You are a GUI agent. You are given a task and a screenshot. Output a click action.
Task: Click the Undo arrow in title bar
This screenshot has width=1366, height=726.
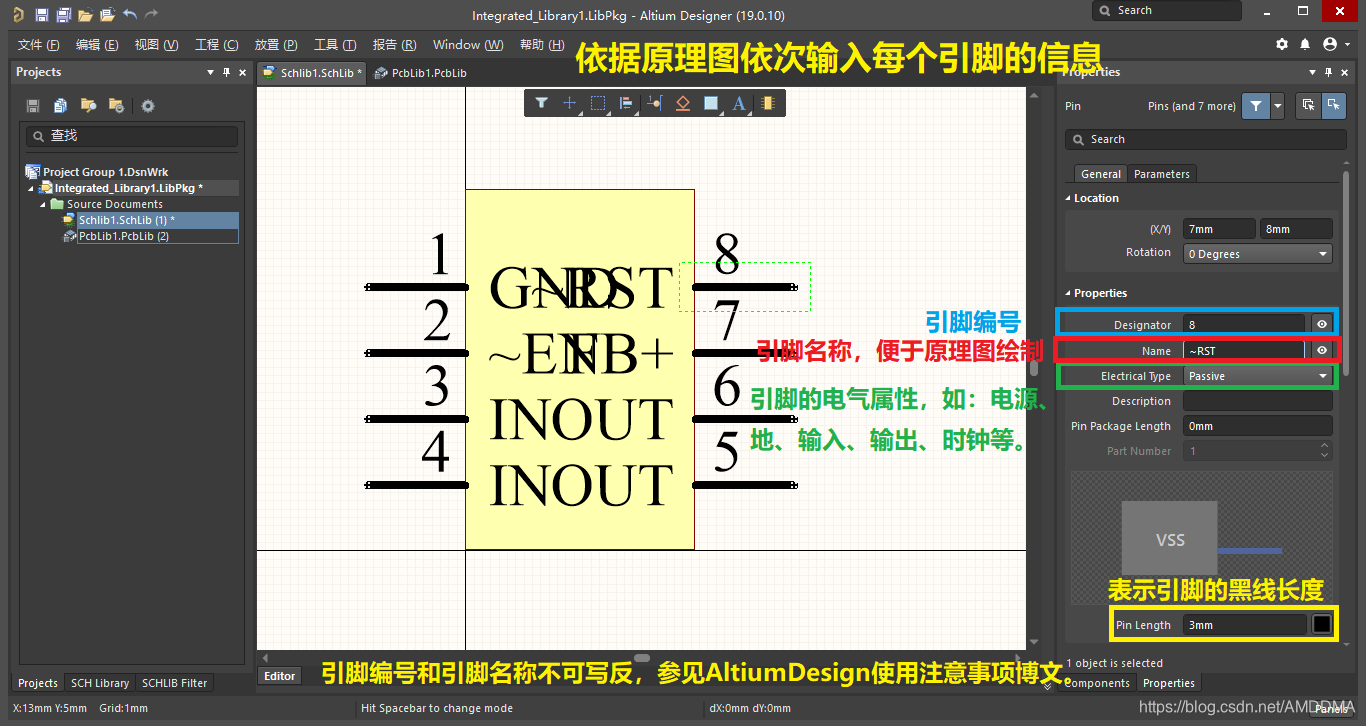(130, 15)
